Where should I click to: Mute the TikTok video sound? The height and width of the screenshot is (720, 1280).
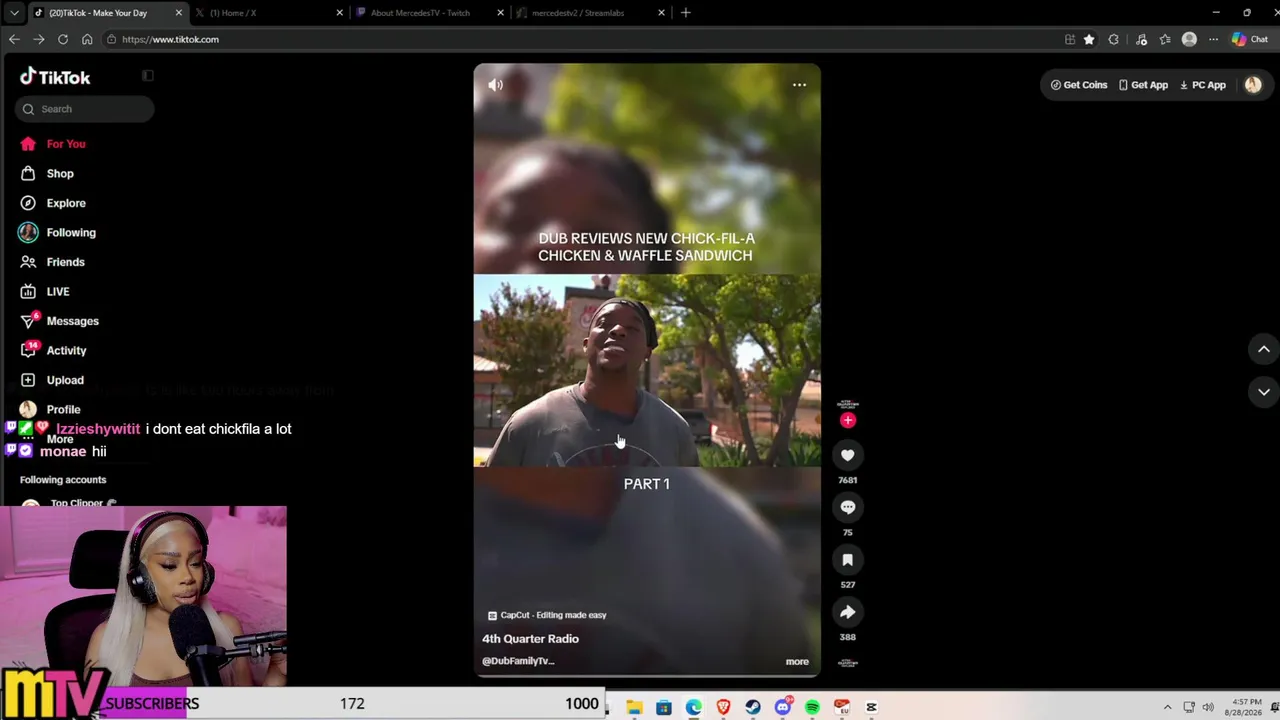pyautogui.click(x=495, y=85)
